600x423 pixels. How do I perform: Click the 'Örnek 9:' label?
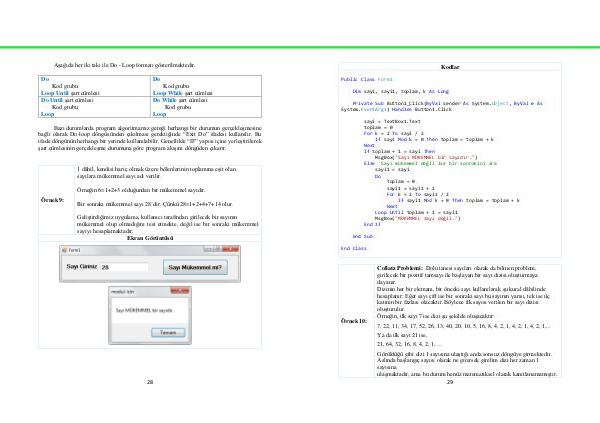52,200
